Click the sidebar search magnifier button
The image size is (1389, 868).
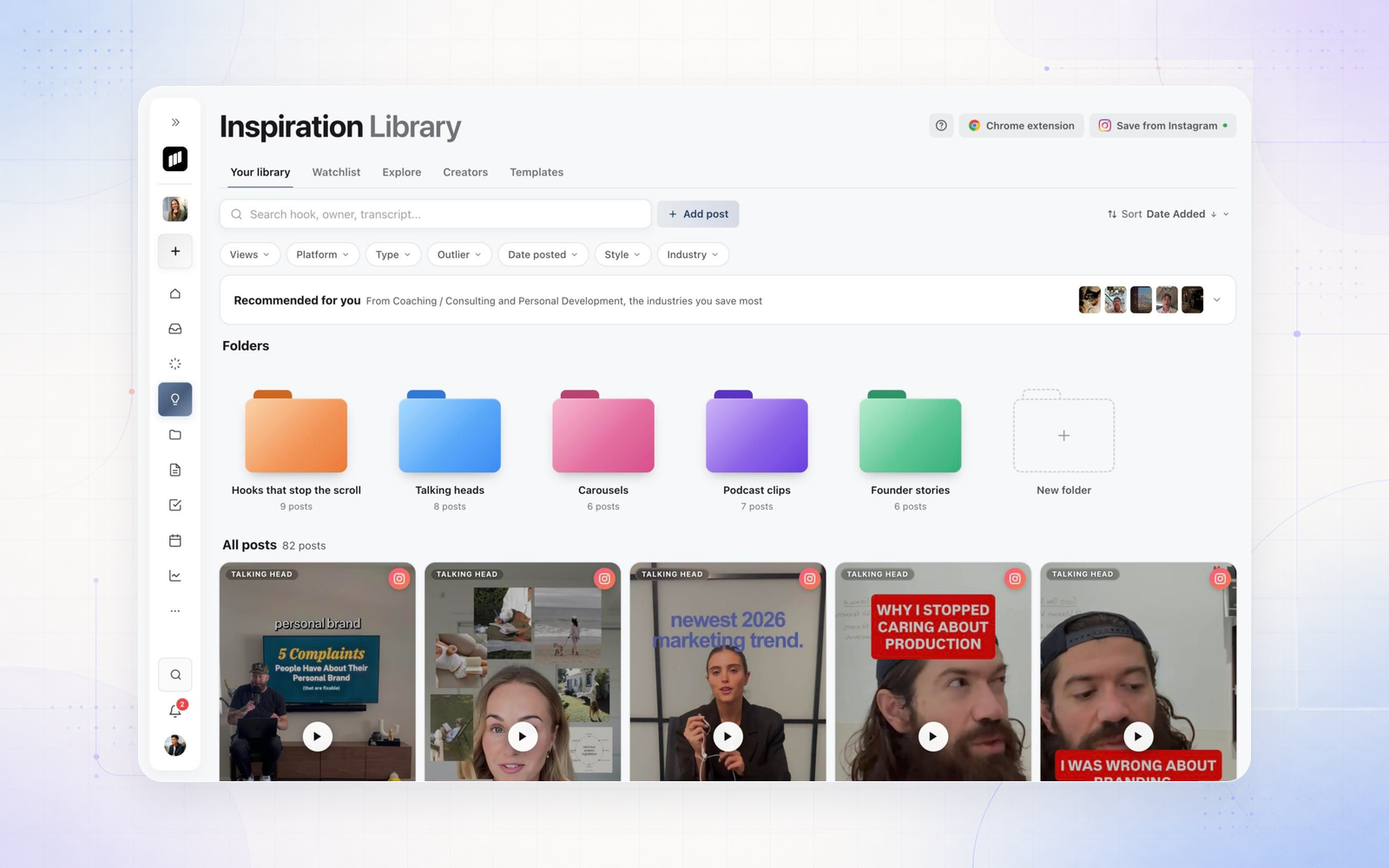tap(175, 674)
